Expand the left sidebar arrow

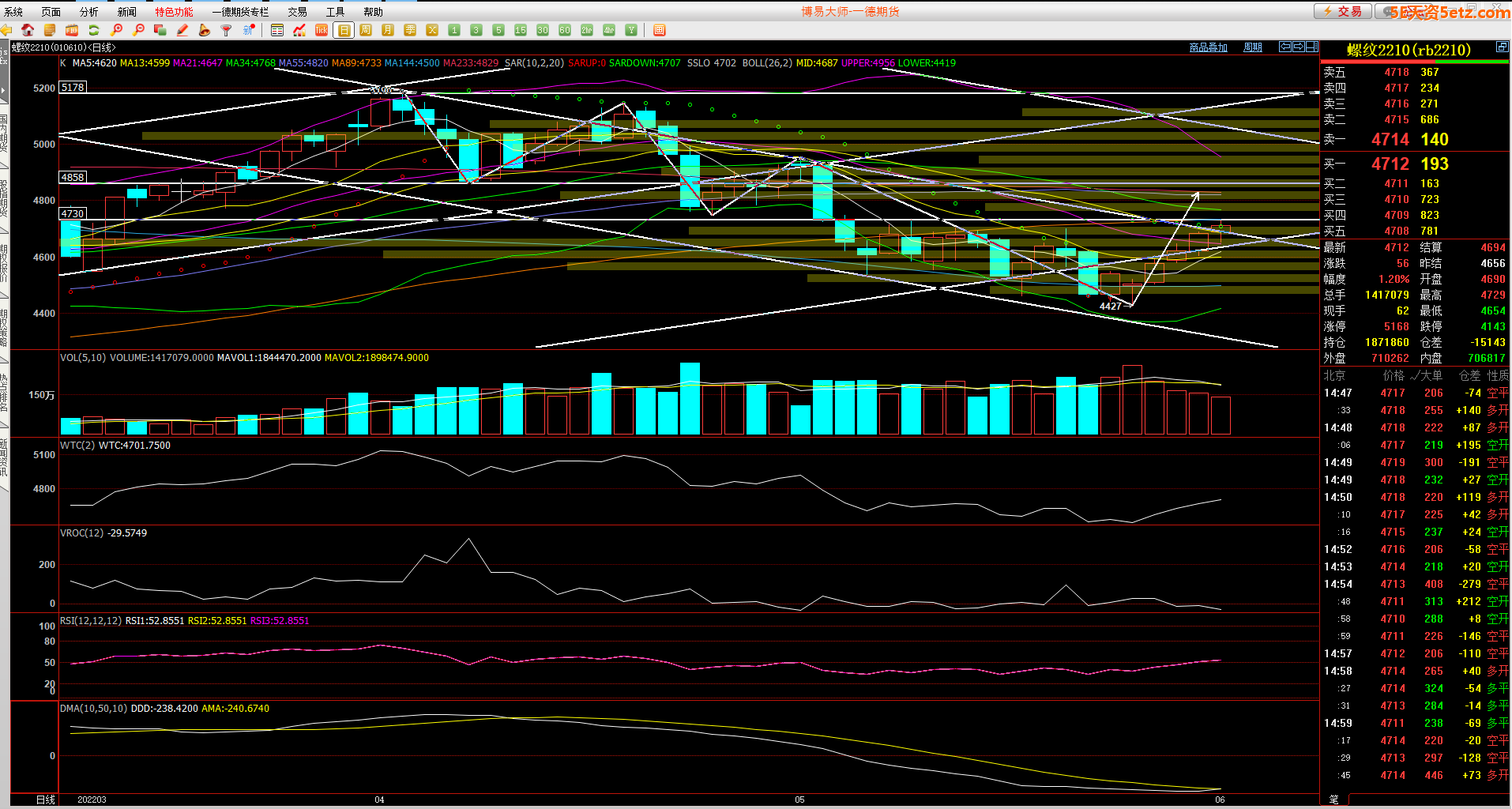tap(4, 91)
